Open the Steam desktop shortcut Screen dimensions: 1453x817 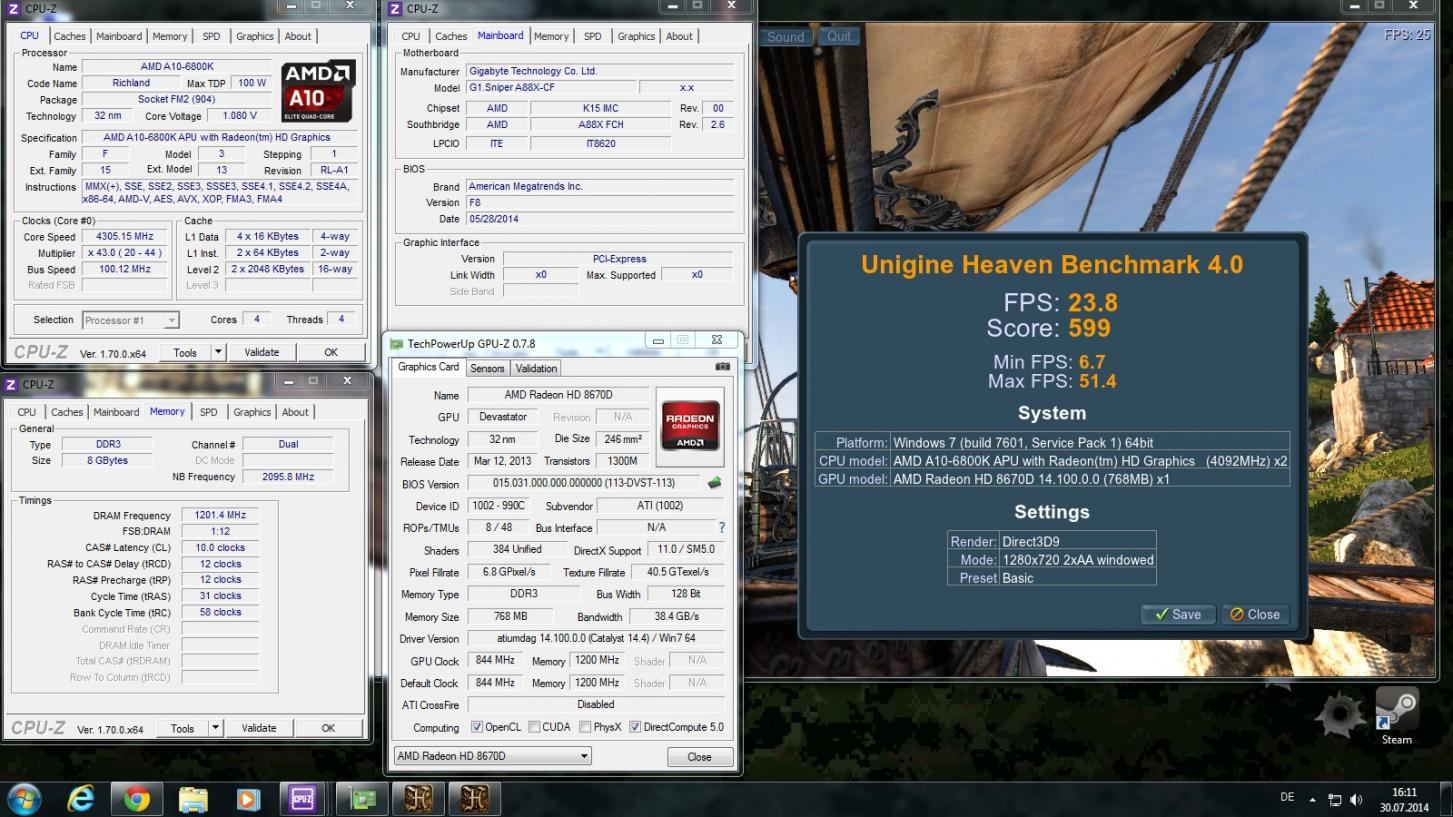point(1397,717)
